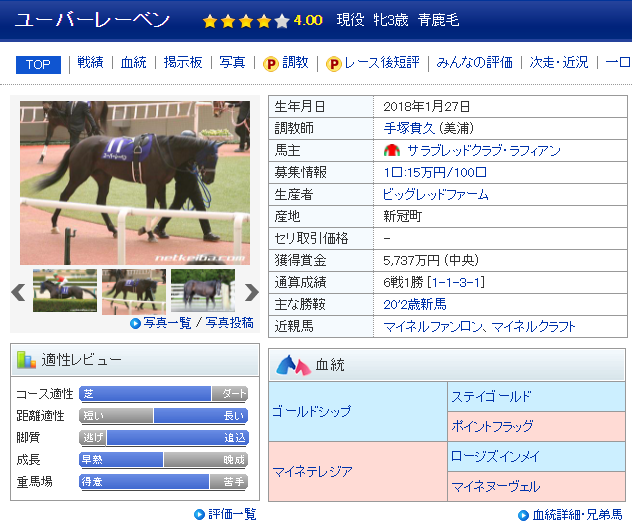Open 1口:15万円/100口 recruitment link
632x530 pixels.
435,173
